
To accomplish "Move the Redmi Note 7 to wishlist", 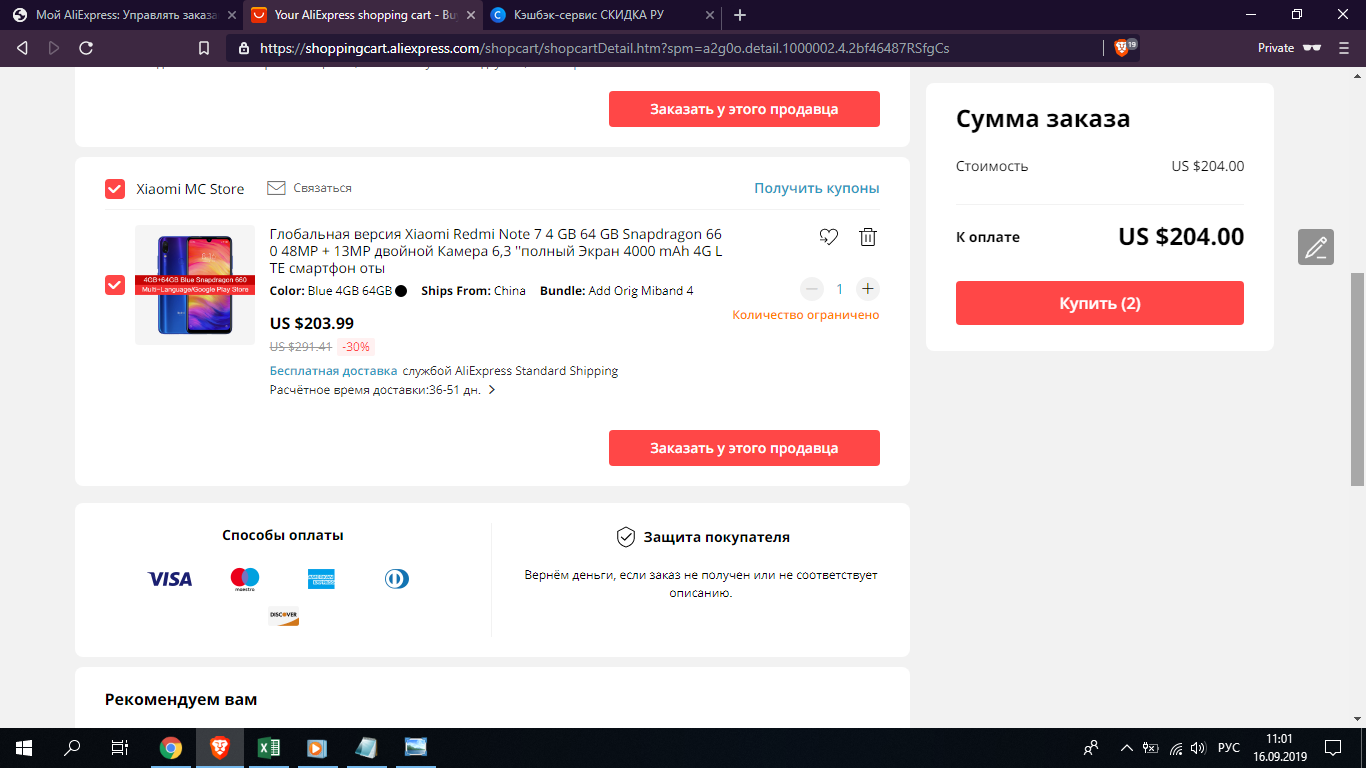I will click(828, 237).
